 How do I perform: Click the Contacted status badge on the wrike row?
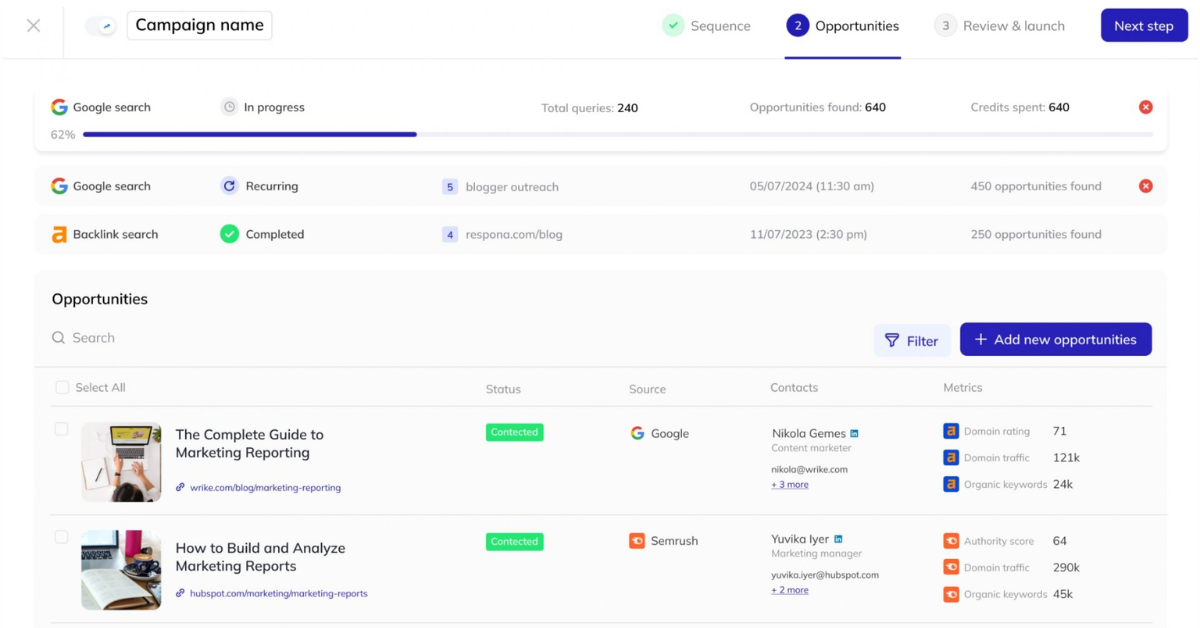514,432
